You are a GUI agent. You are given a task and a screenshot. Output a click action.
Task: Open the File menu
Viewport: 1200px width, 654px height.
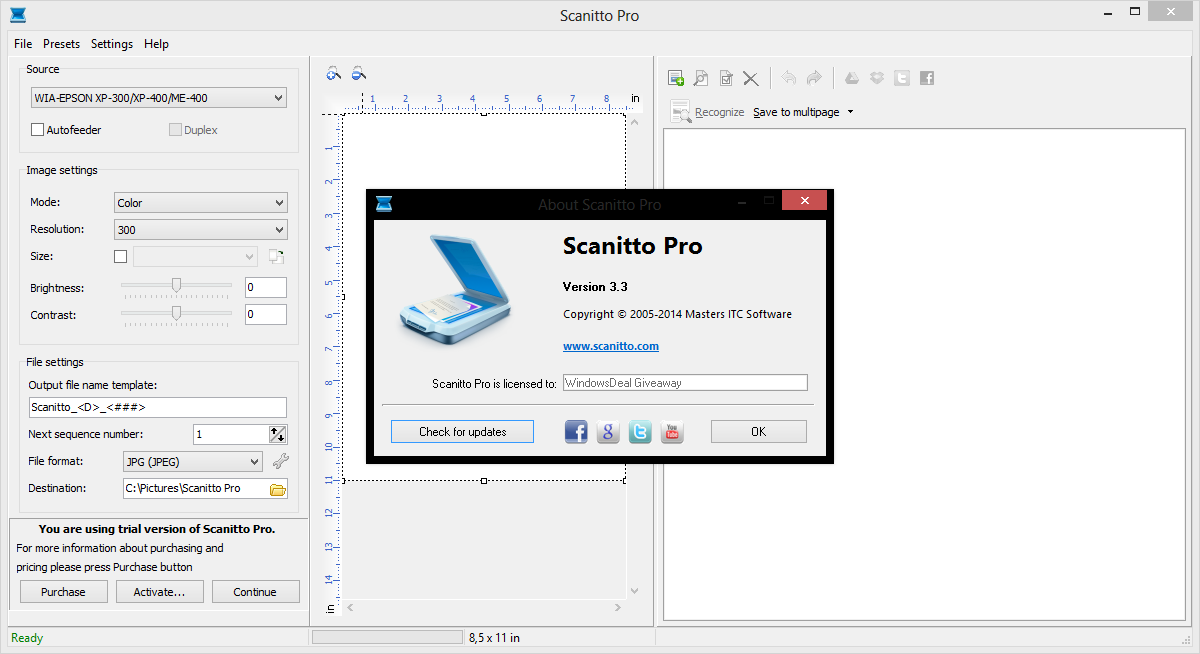(23, 44)
